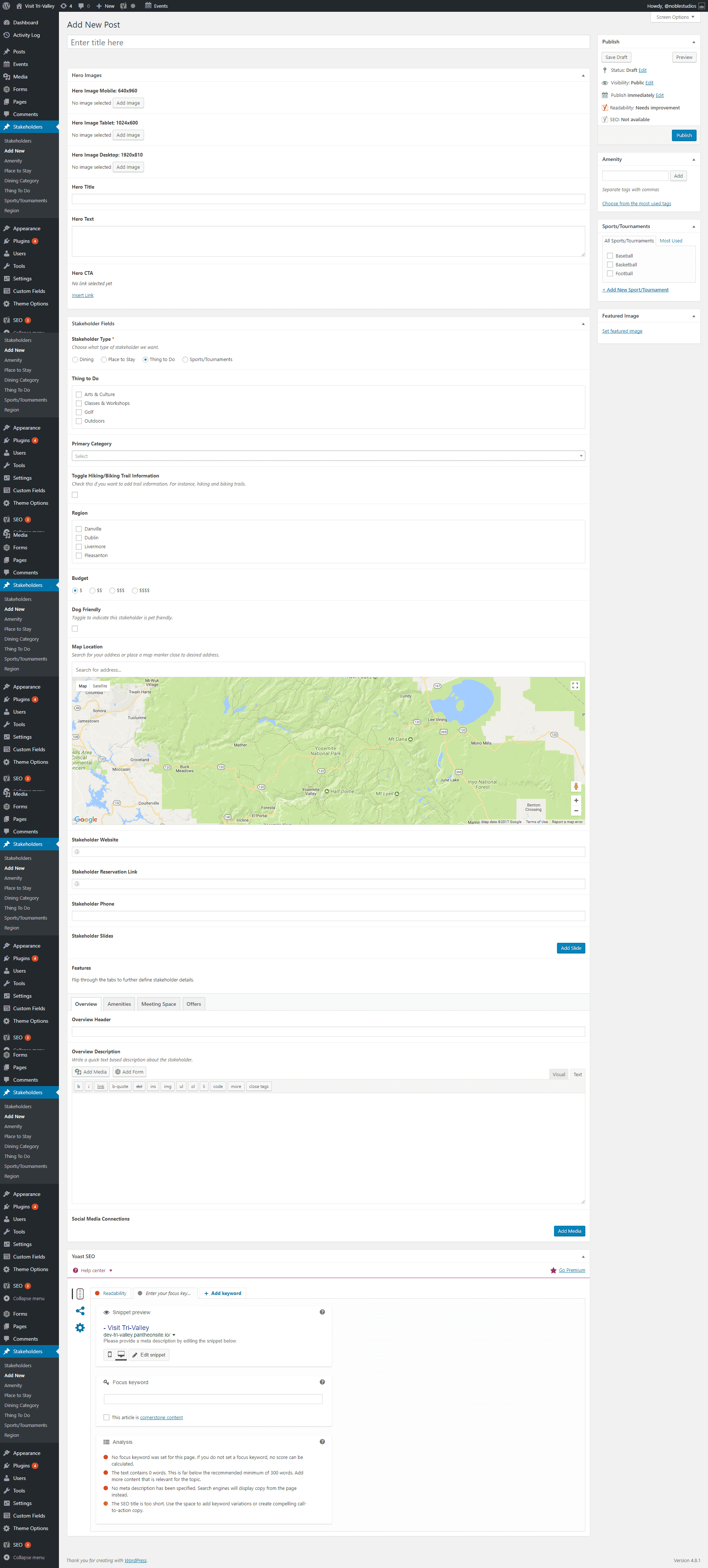Screen dimensions: 708x1568
Task: Expand the Yoast Help center
Action: 93,1270
